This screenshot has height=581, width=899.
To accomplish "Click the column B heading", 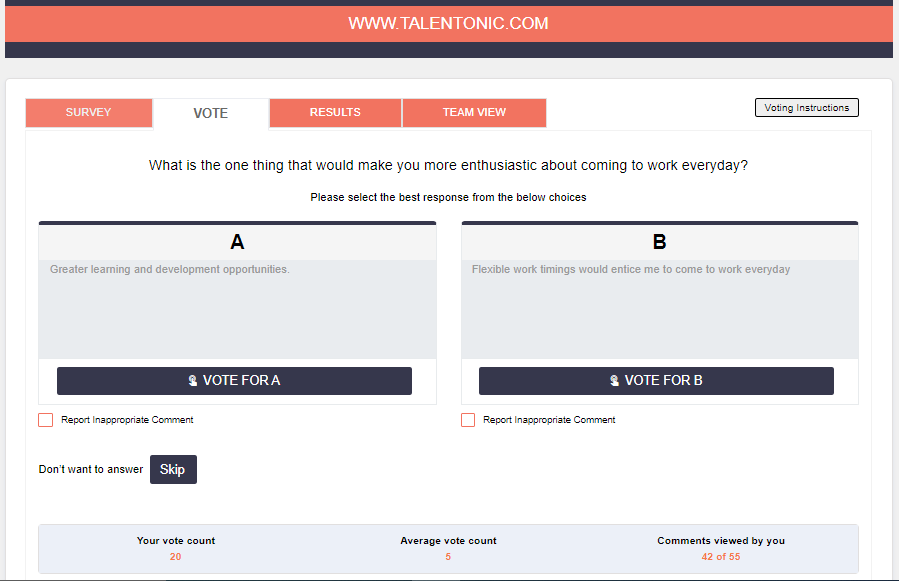I will [x=659, y=242].
